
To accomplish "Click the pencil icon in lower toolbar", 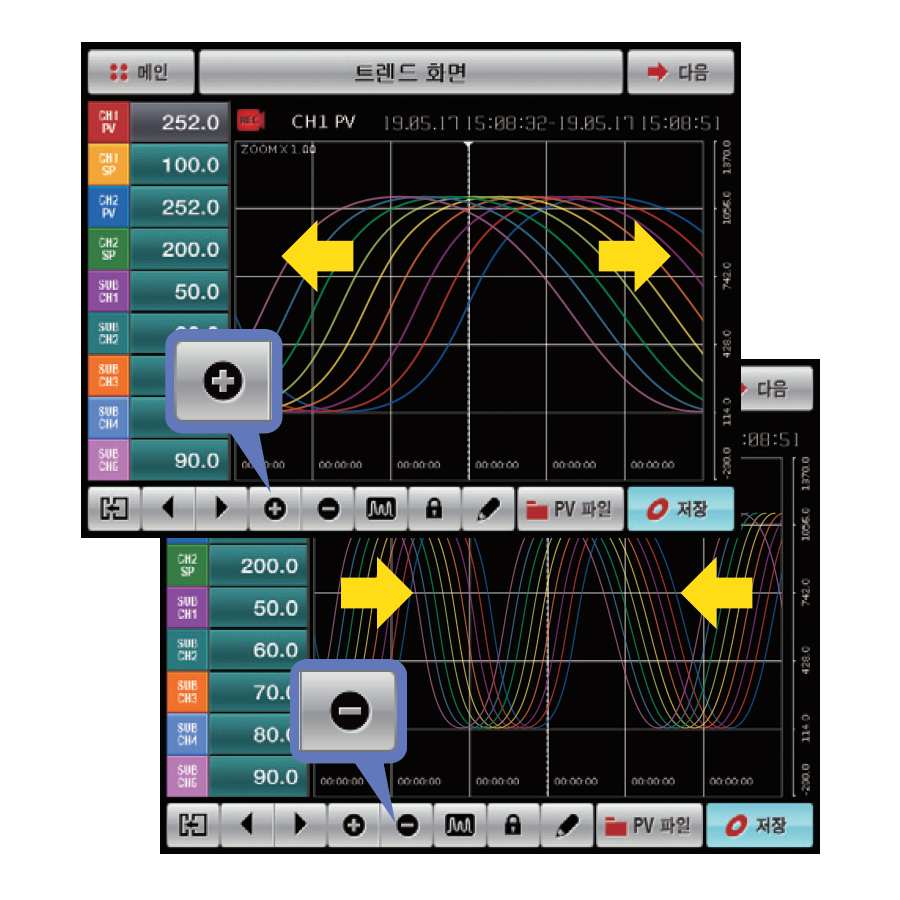I will tap(567, 825).
